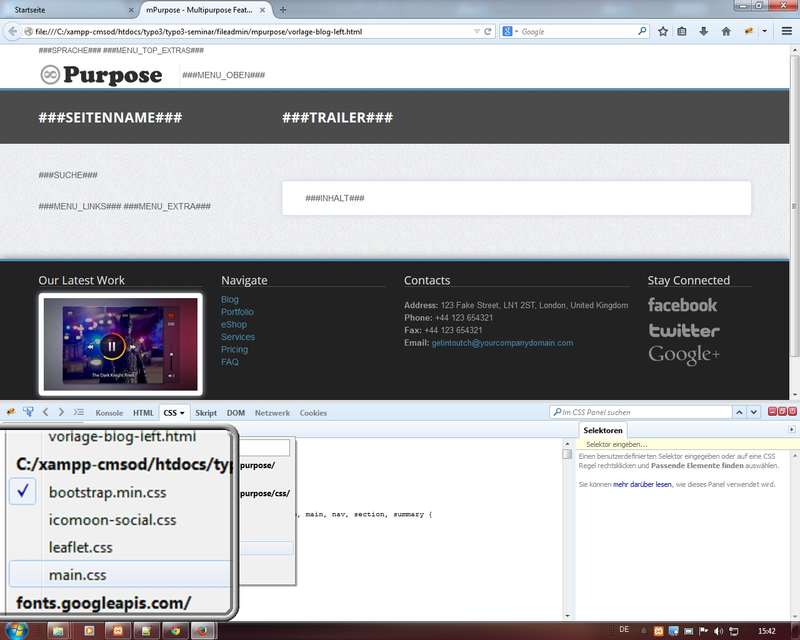
Task: Choose main.css from the stylesheet list
Action: click(77, 574)
